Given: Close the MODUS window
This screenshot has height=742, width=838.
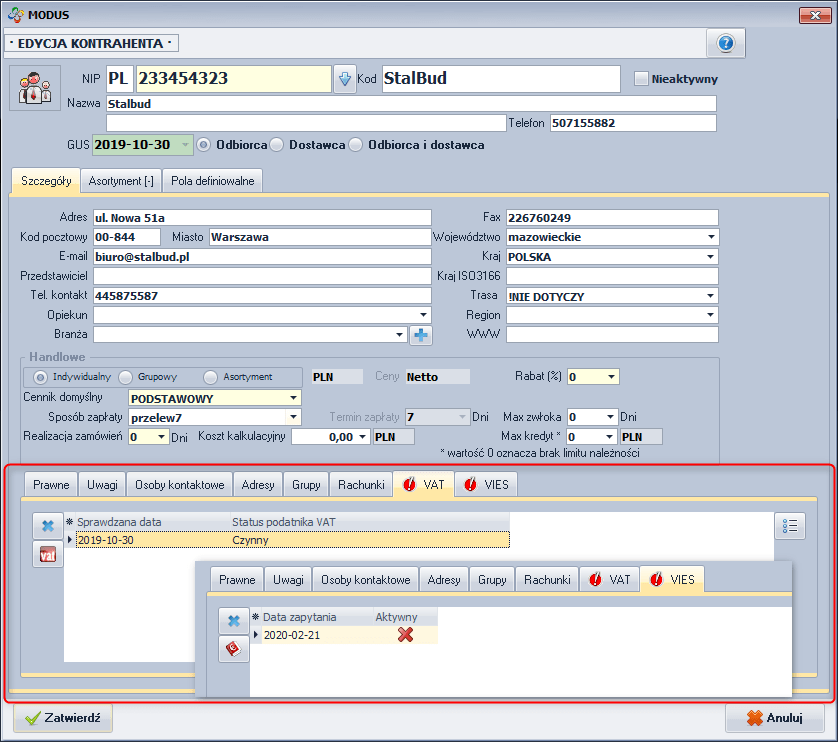Looking at the screenshot, I should click(815, 15).
